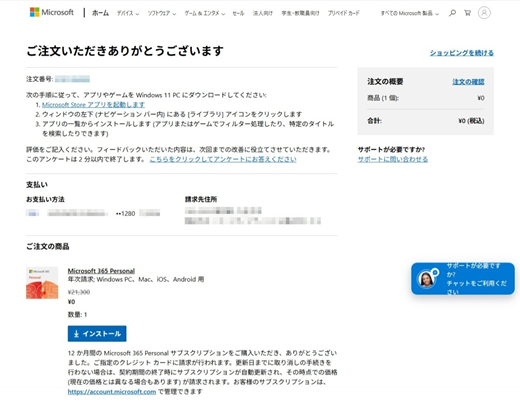Image resolution: width=520 pixels, height=416 pixels.
Task: Click the Microsoft 365 Personal product thumbnail
Action: [x=42, y=283]
